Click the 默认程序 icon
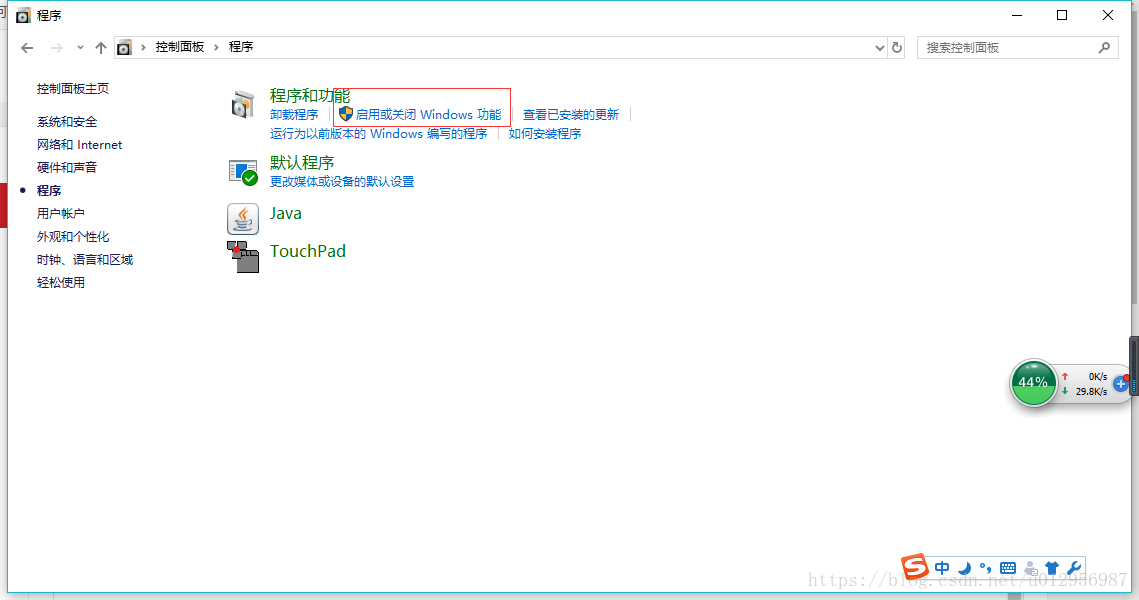The height and width of the screenshot is (600, 1139). (x=243, y=172)
